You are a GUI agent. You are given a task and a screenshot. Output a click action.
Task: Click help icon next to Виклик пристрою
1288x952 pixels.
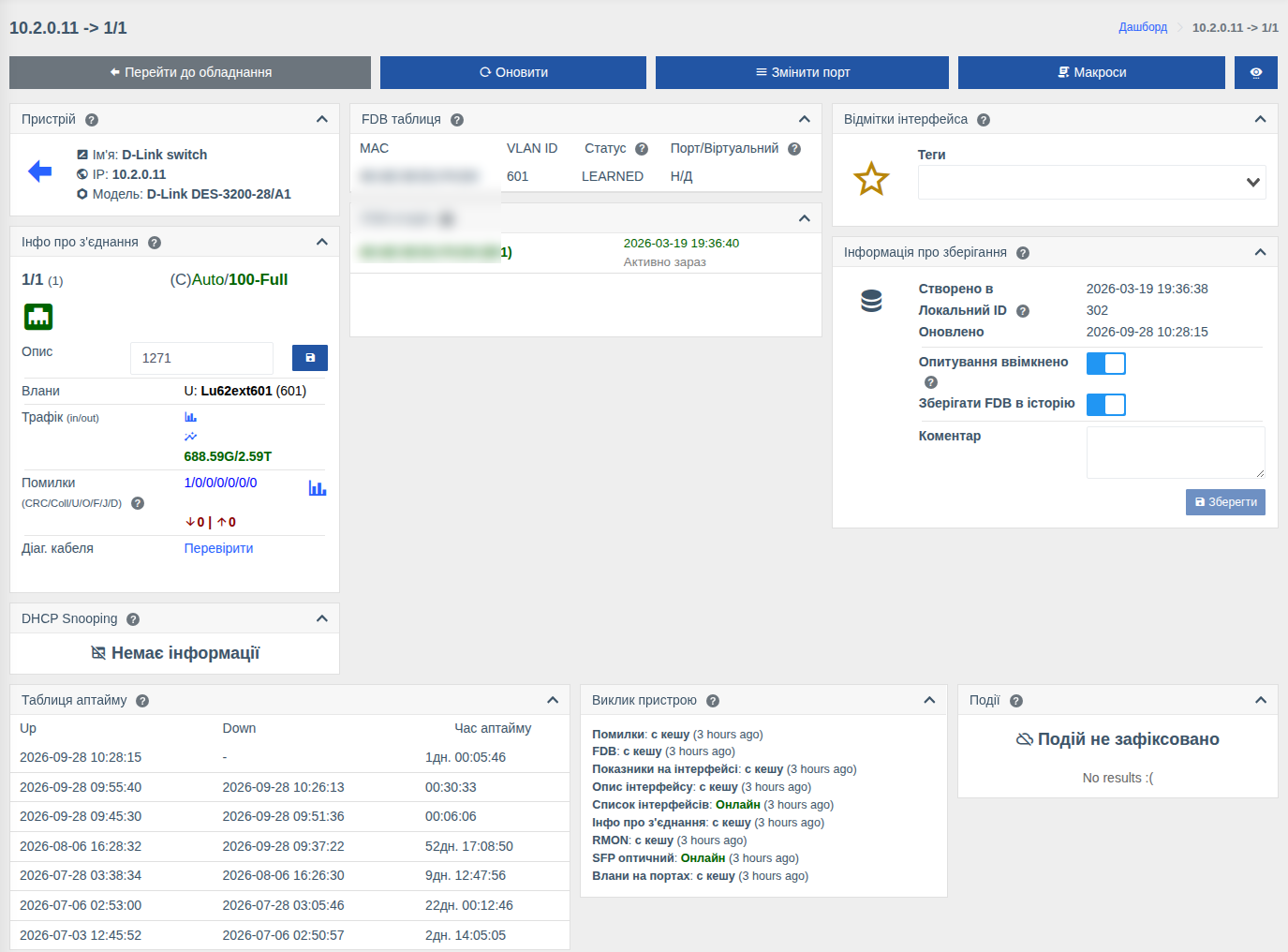(713, 701)
